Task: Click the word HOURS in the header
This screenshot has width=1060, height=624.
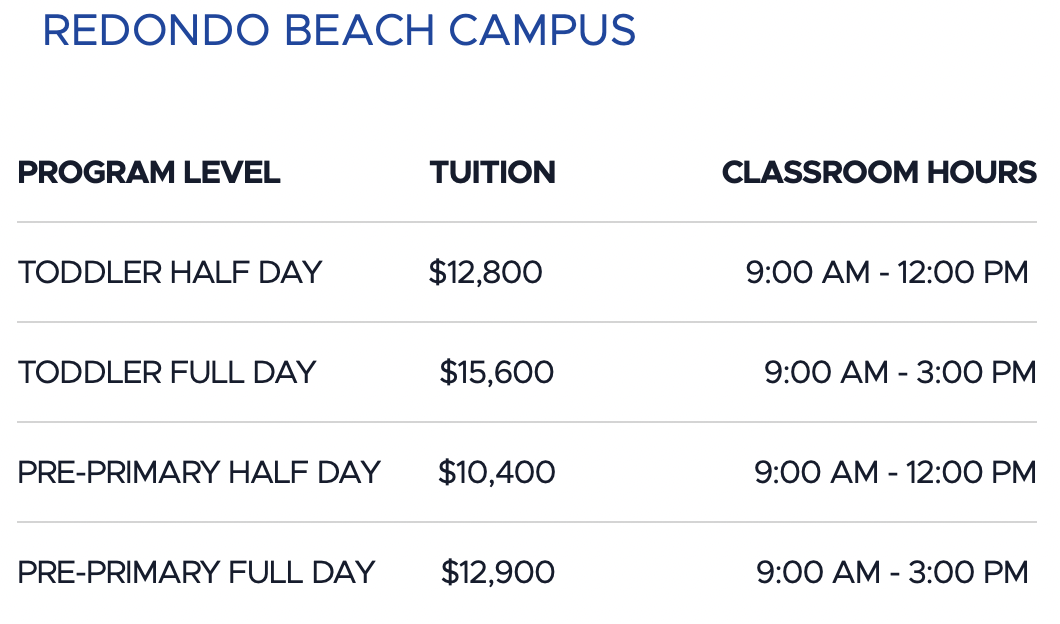Action: [982, 172]
